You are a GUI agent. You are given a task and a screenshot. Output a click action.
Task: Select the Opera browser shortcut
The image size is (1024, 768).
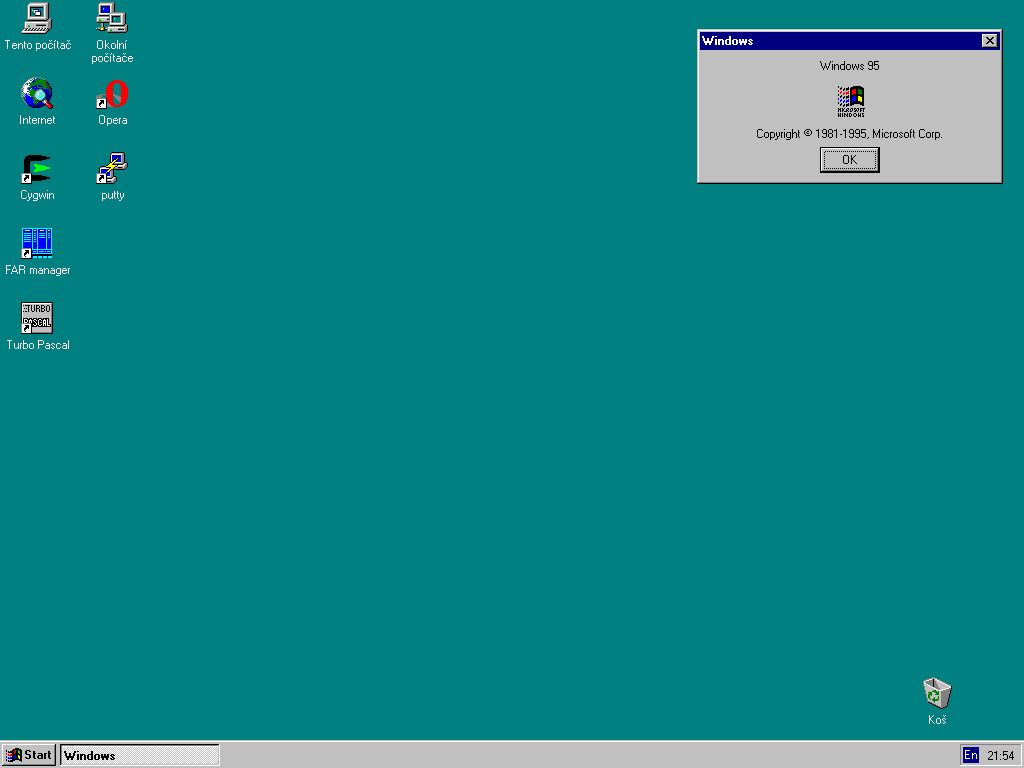pos(112,95)
